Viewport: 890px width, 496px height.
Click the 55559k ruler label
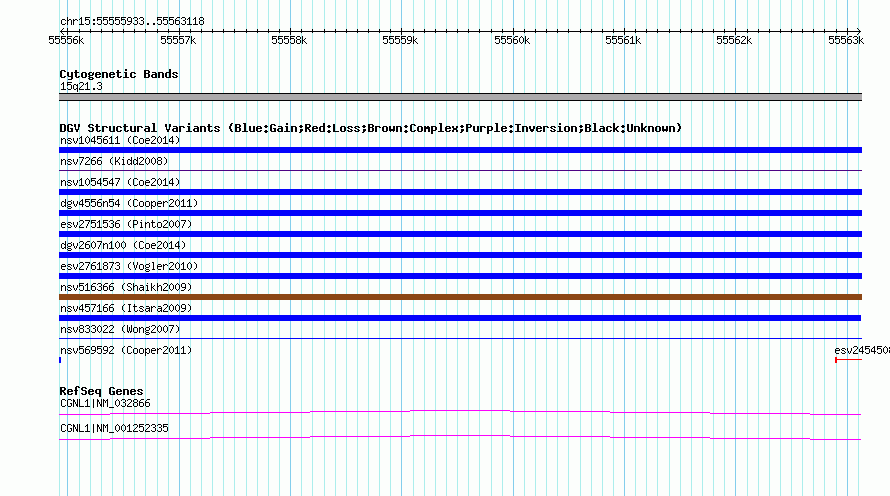(x=400, y=40)
